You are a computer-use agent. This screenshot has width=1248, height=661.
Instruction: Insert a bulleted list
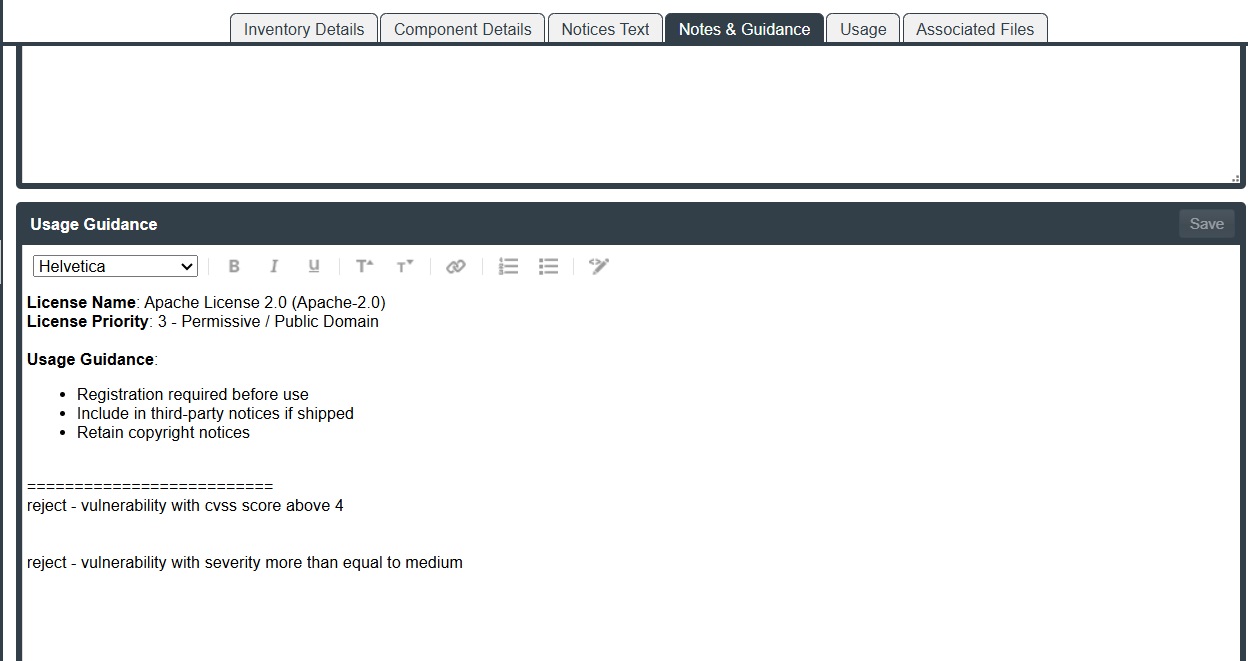point(548,266)
